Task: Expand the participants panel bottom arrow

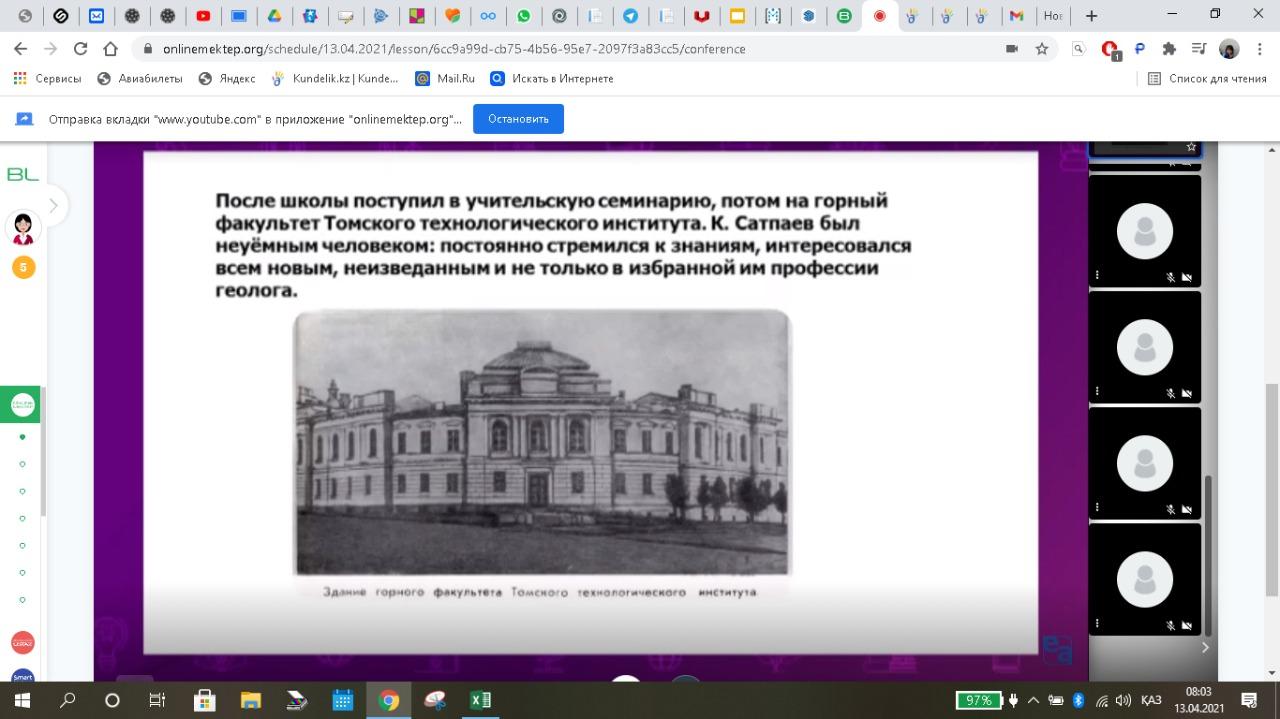Action: 1205,647
